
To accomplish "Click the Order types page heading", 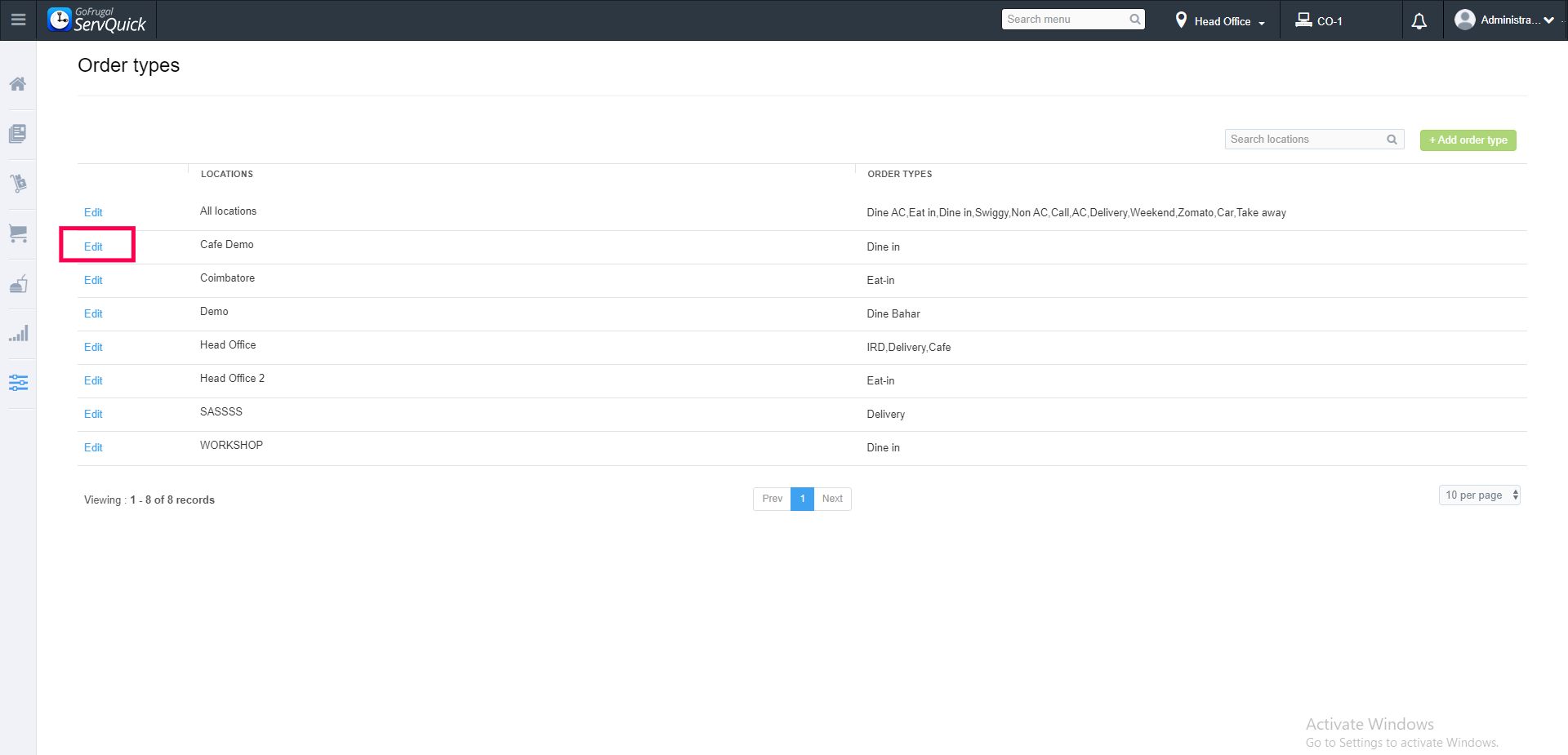I will coord(129,65).
